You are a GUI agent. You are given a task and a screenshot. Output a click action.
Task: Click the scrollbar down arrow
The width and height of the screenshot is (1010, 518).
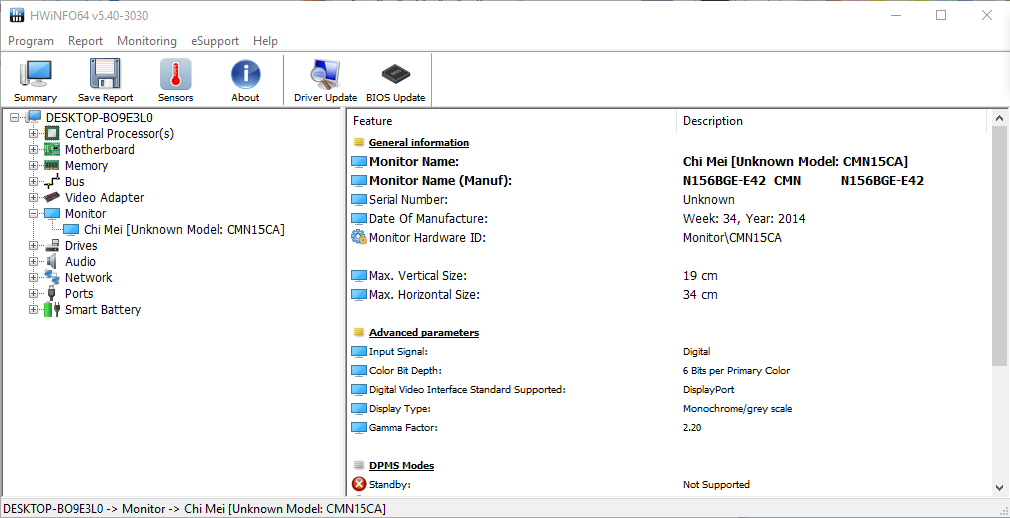pyautogui.click(x=1000, y=488)
